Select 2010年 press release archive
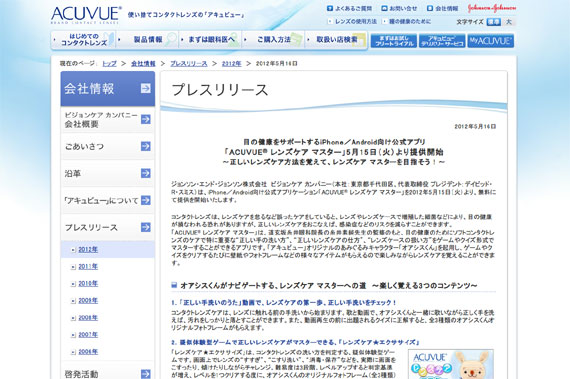This screenshot has width=570, height=379. coord(88,284)
